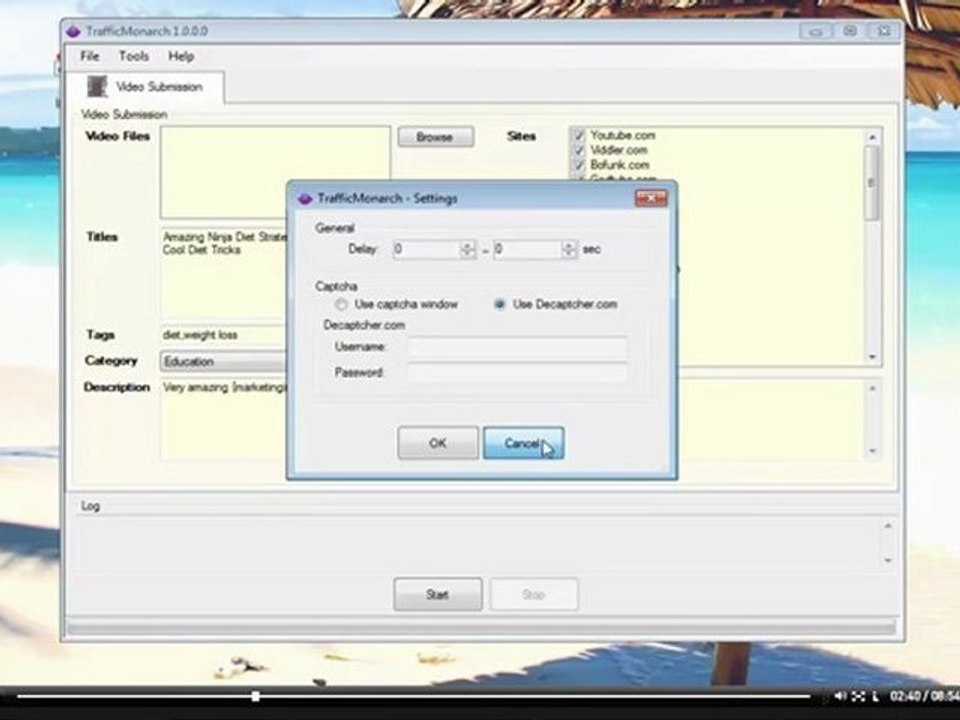Open the Category dropdown showing Education

(x=223, y=361)
